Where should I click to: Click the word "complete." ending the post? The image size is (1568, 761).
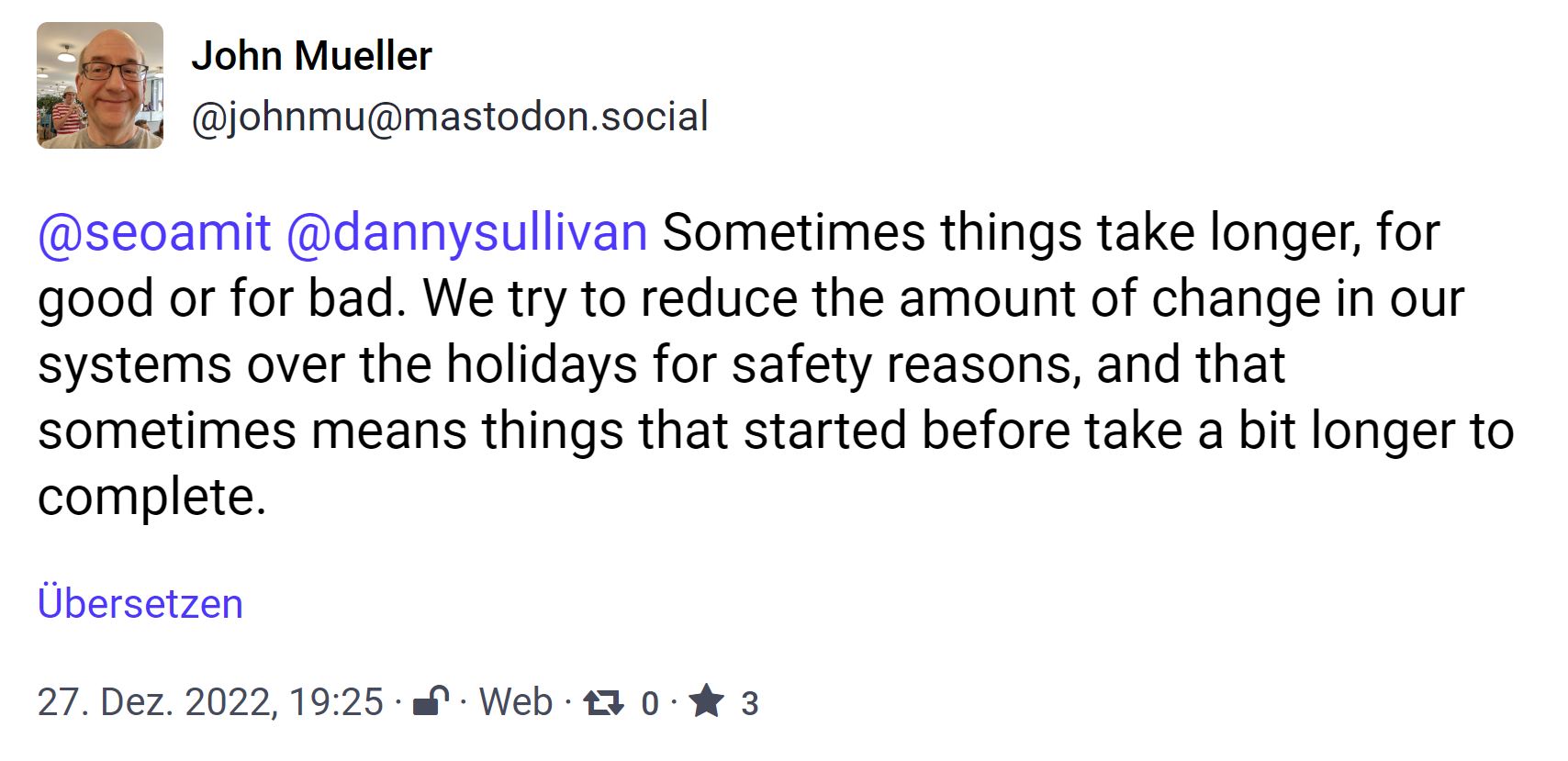click(152, 498)
